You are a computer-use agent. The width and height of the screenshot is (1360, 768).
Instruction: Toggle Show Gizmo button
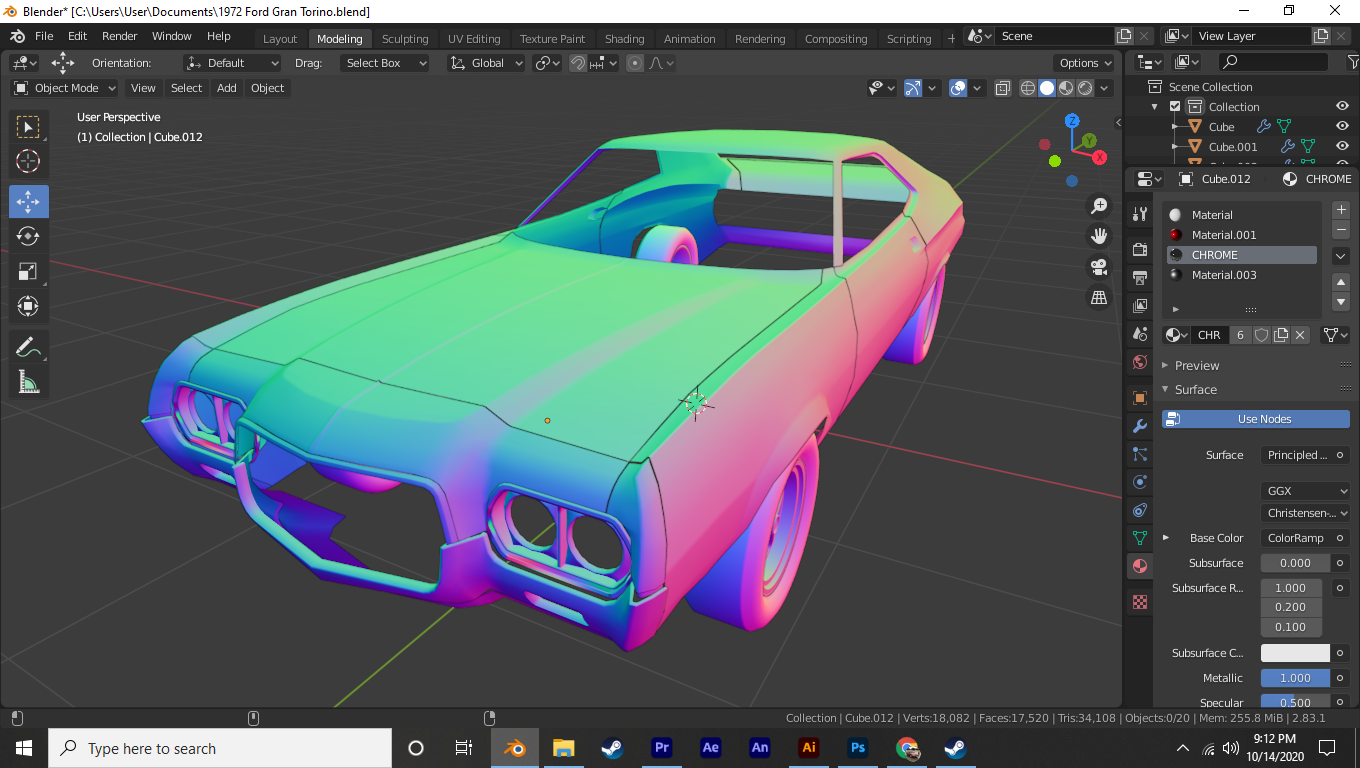coord(913,88)
